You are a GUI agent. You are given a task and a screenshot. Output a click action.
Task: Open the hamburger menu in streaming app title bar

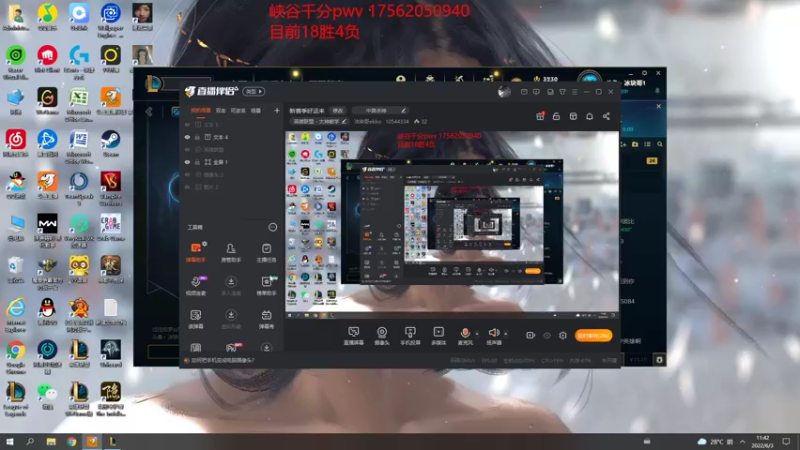(x=574, y=92)
